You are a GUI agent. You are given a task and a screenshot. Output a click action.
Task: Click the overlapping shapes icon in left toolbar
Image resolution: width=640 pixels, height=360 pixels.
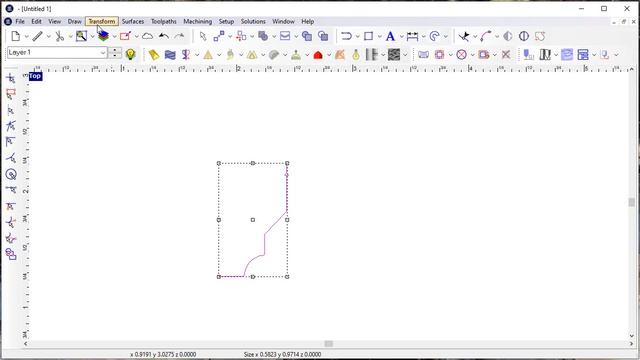coord(11,254)
